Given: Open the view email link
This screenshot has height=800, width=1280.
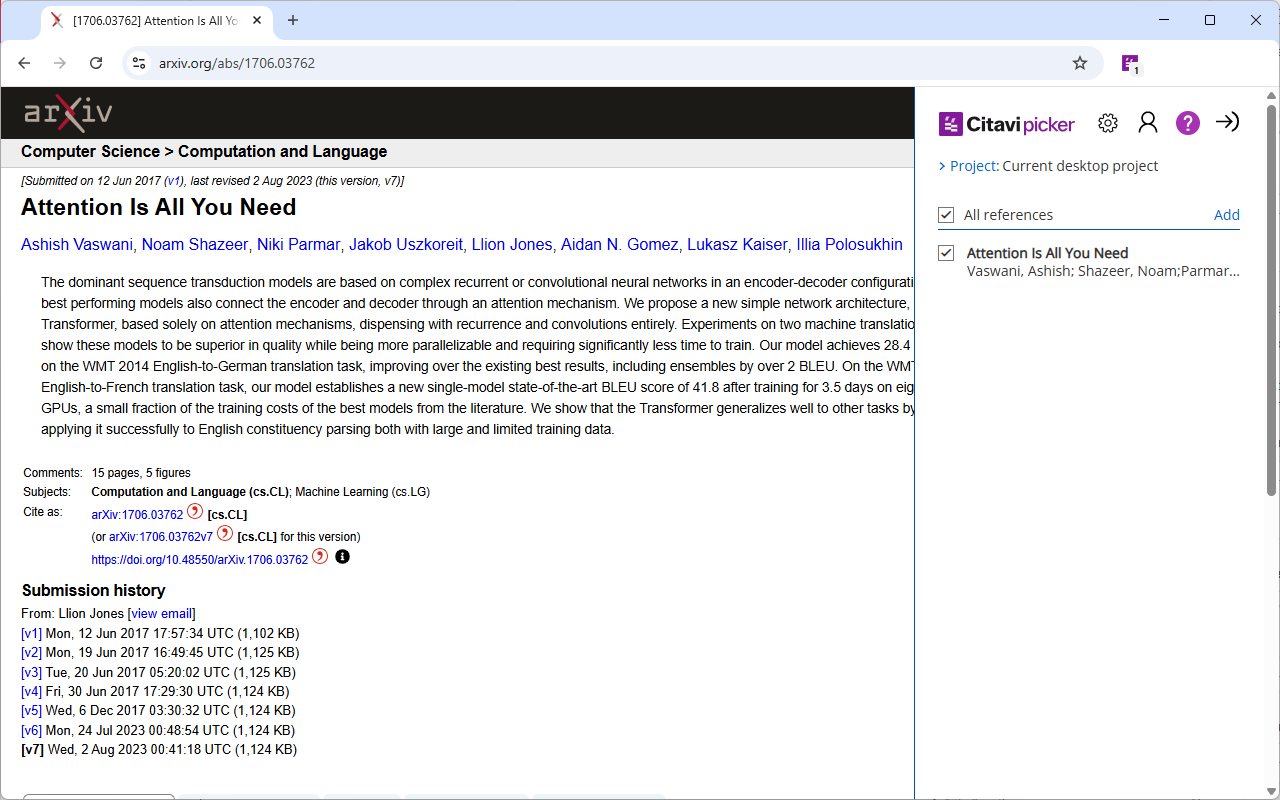Looking at the screenshot, I should coord(162,613).
